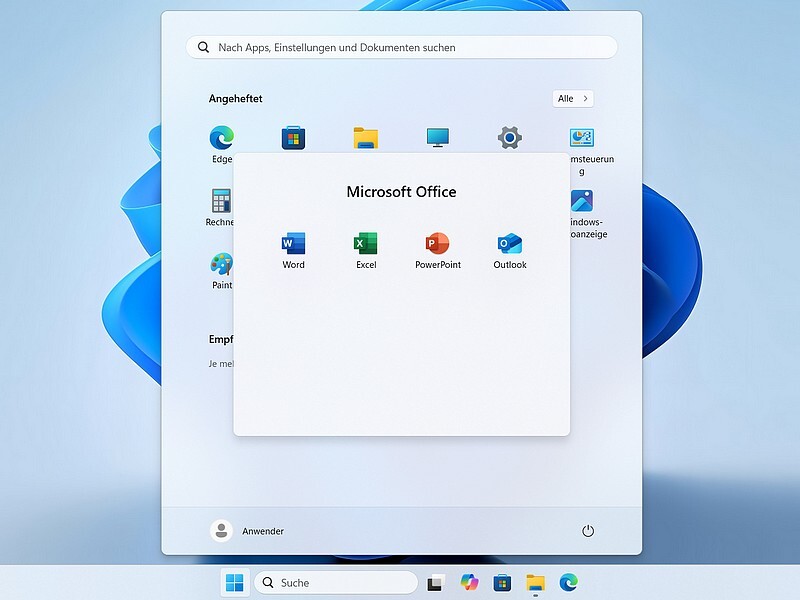Open Word from the Microsoft Office folder
The height and width of the screenshot is (600, 800).
293,250
